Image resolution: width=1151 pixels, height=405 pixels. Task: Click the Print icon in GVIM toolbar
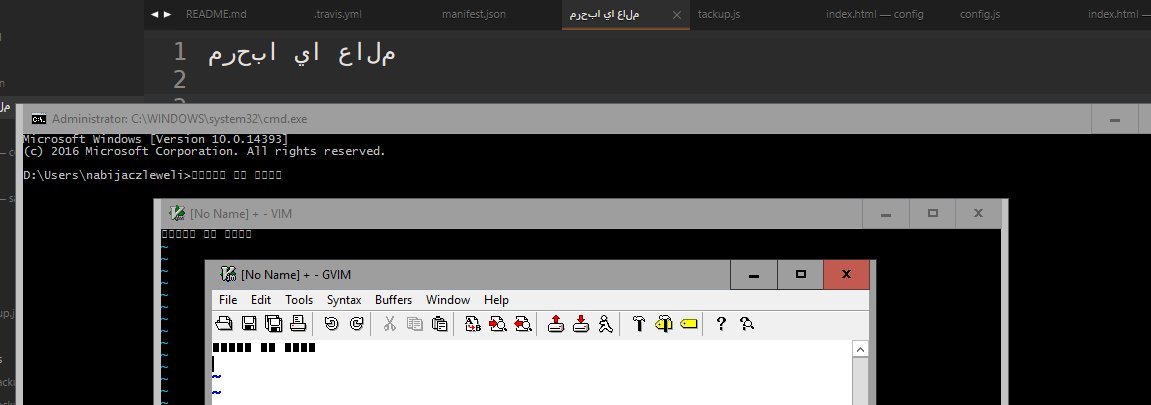tap(297, 323)
